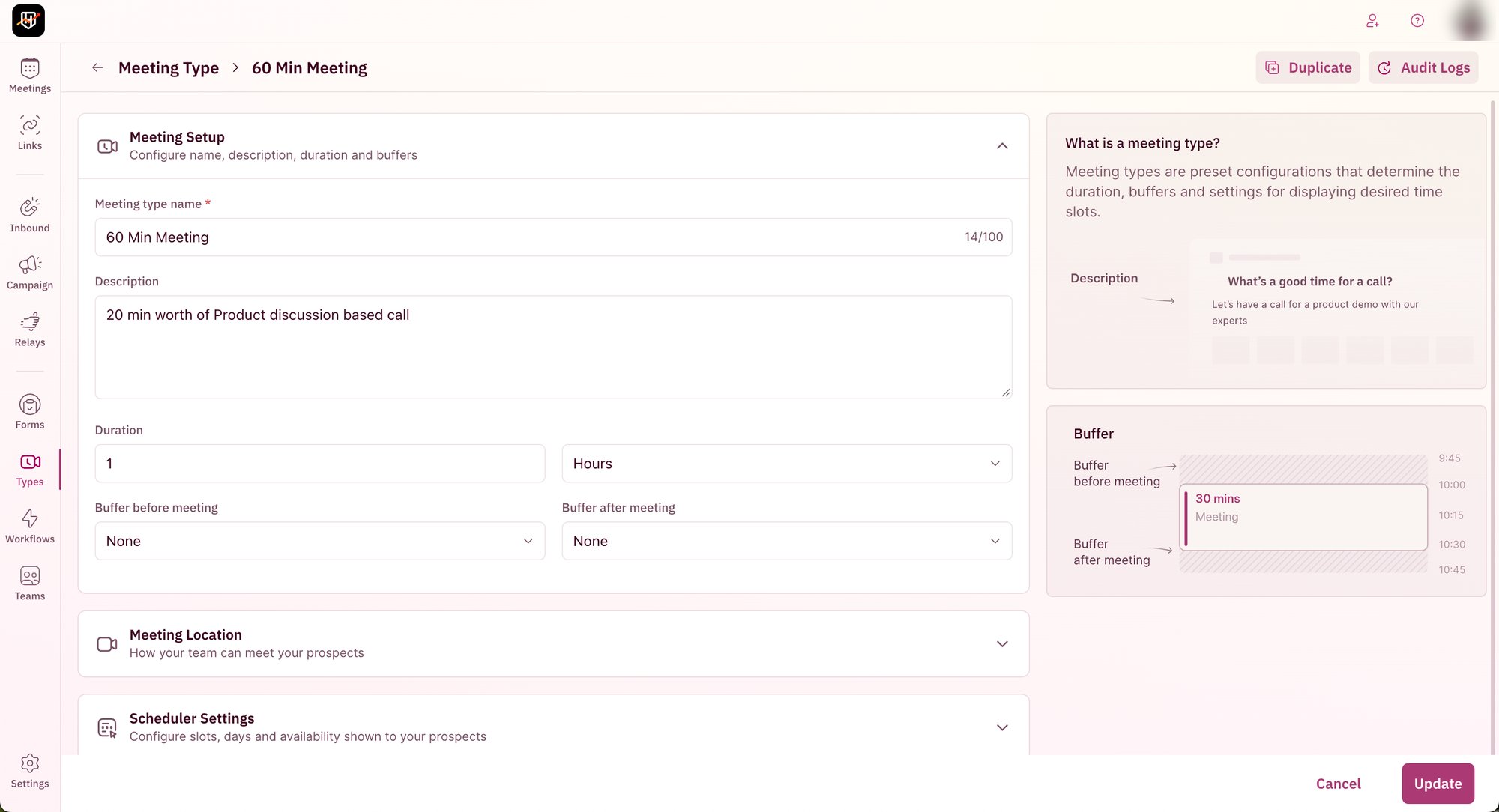The image size is (1499, 812).
Task: Click the description textarea resize handle
Action: point(1006,393)
